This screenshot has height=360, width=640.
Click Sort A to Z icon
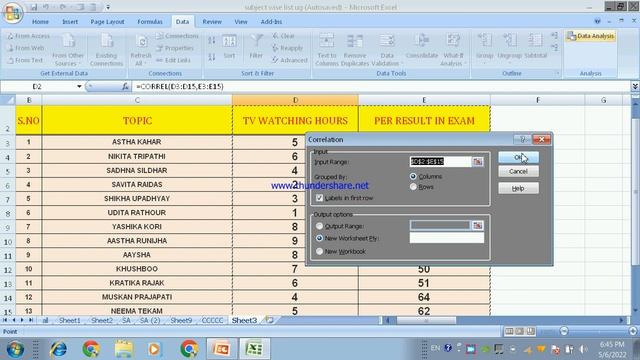[x=211, y=40]
